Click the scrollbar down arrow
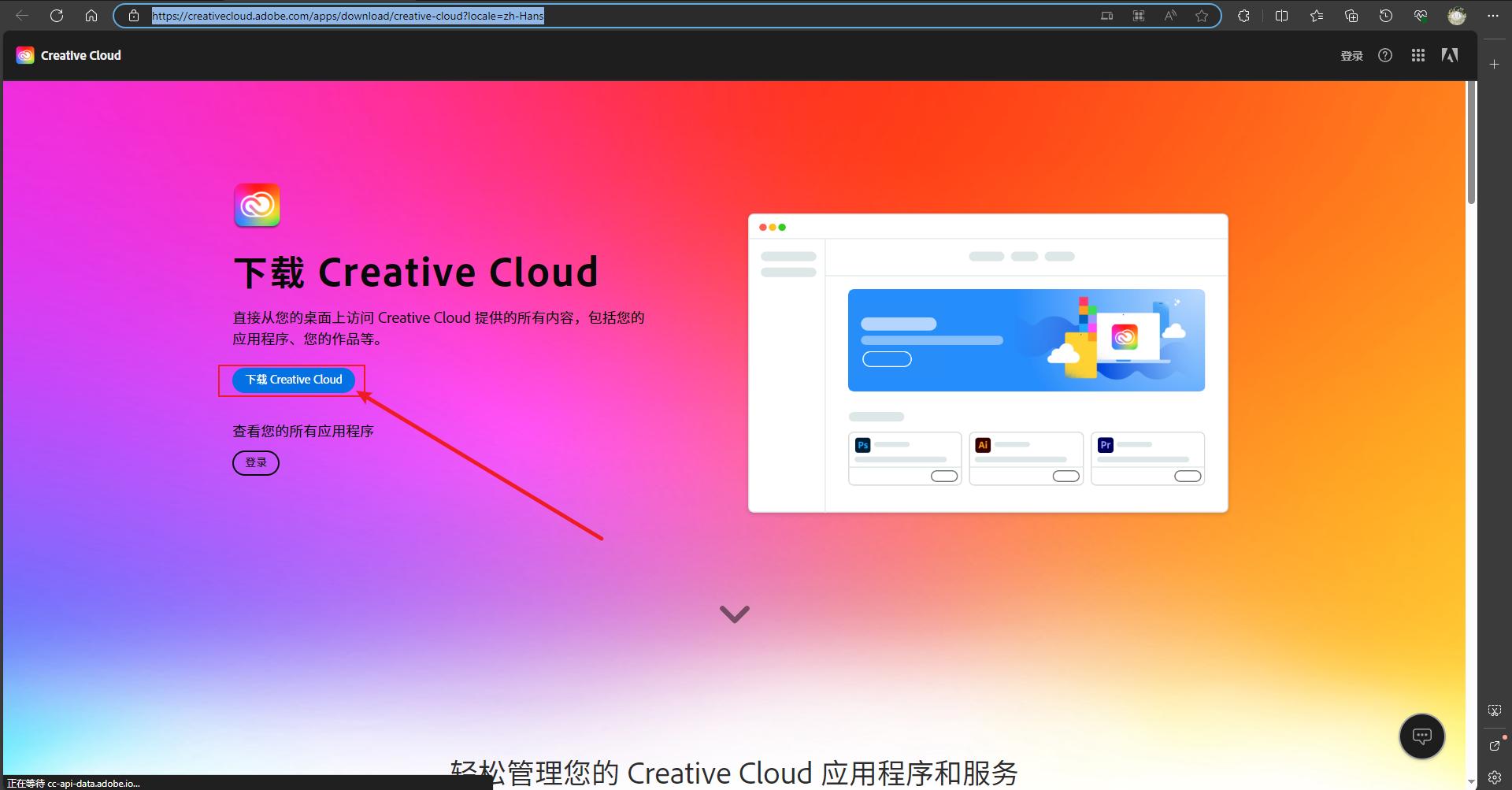This screenshot has height=790, width=1512. coord(1471,782)
